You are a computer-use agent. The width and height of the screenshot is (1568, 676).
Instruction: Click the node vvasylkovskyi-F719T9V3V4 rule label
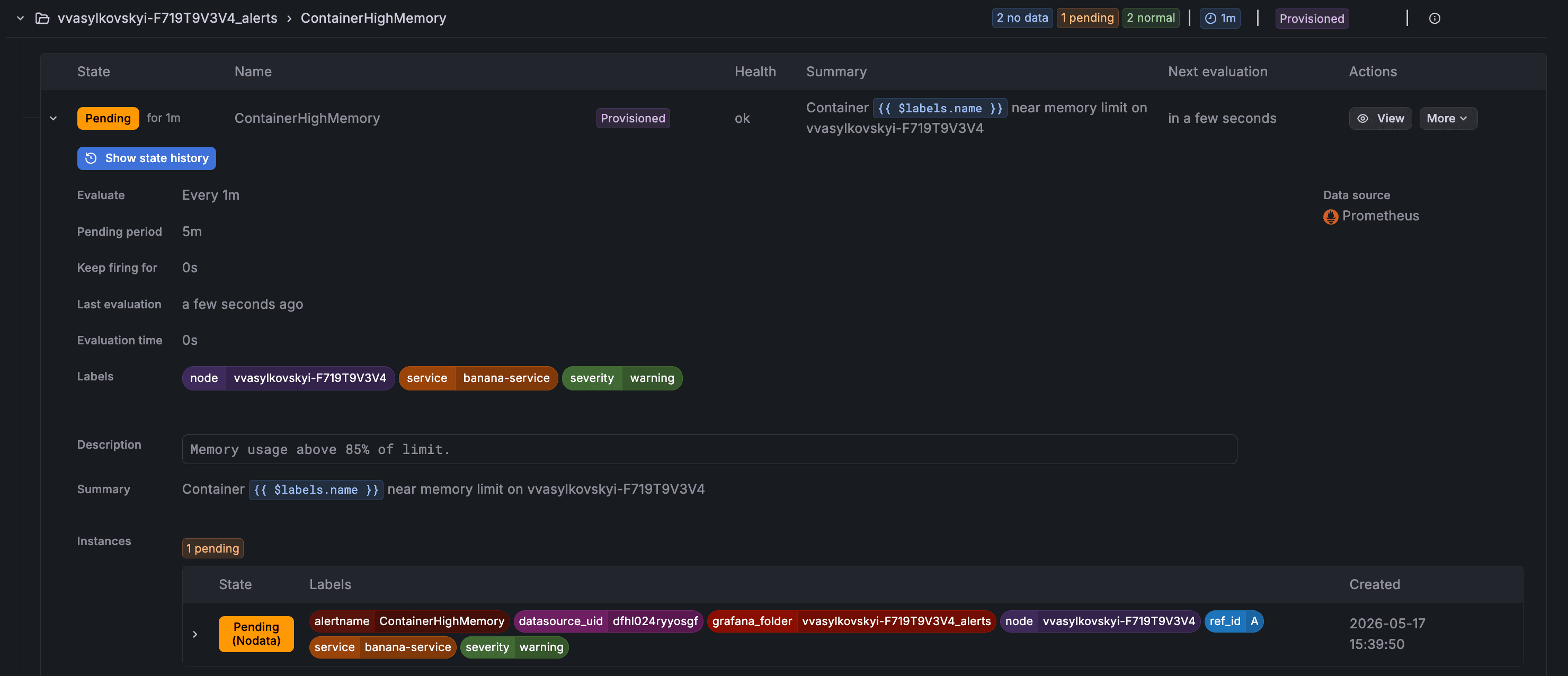(289, 378)
